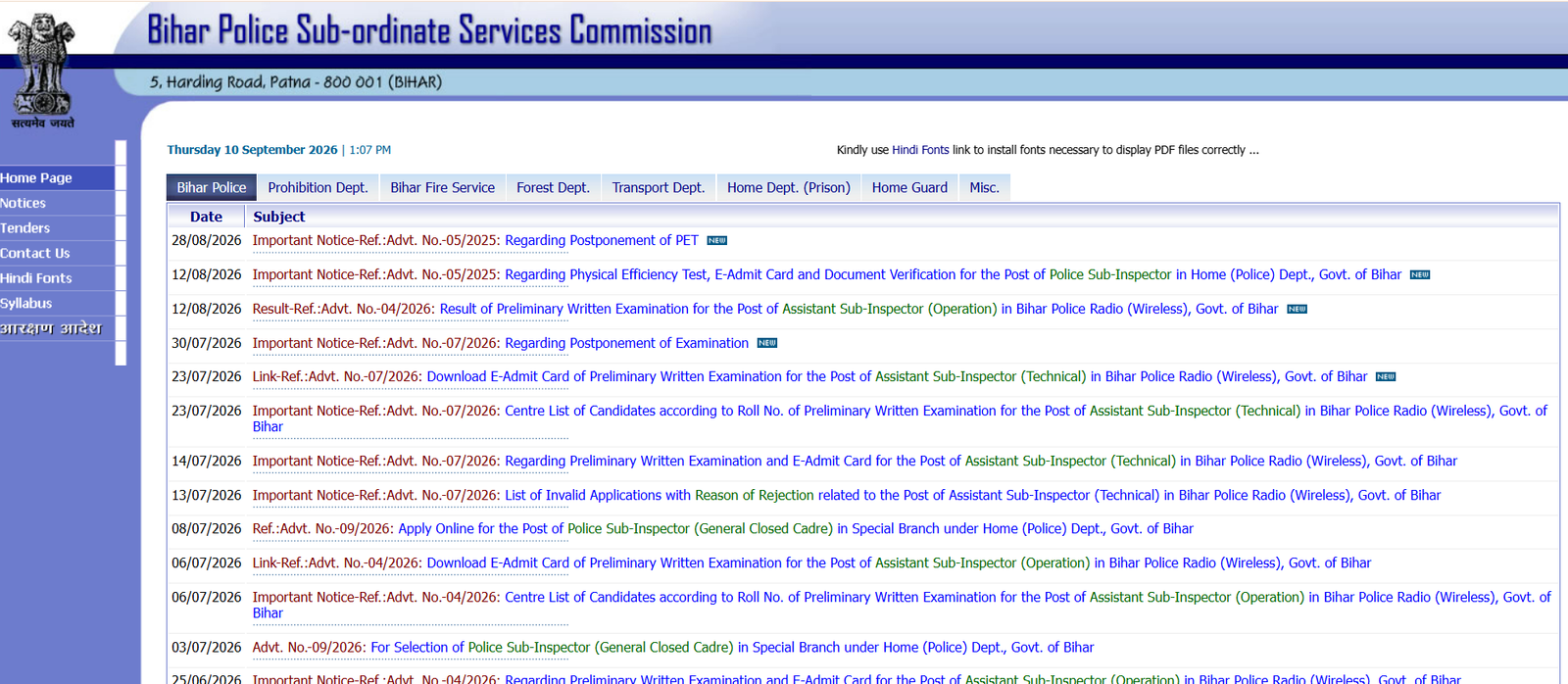Click NEW badge beside Postponement of PET notice
Screen dimensions: 1568x684
click(717, 241)
